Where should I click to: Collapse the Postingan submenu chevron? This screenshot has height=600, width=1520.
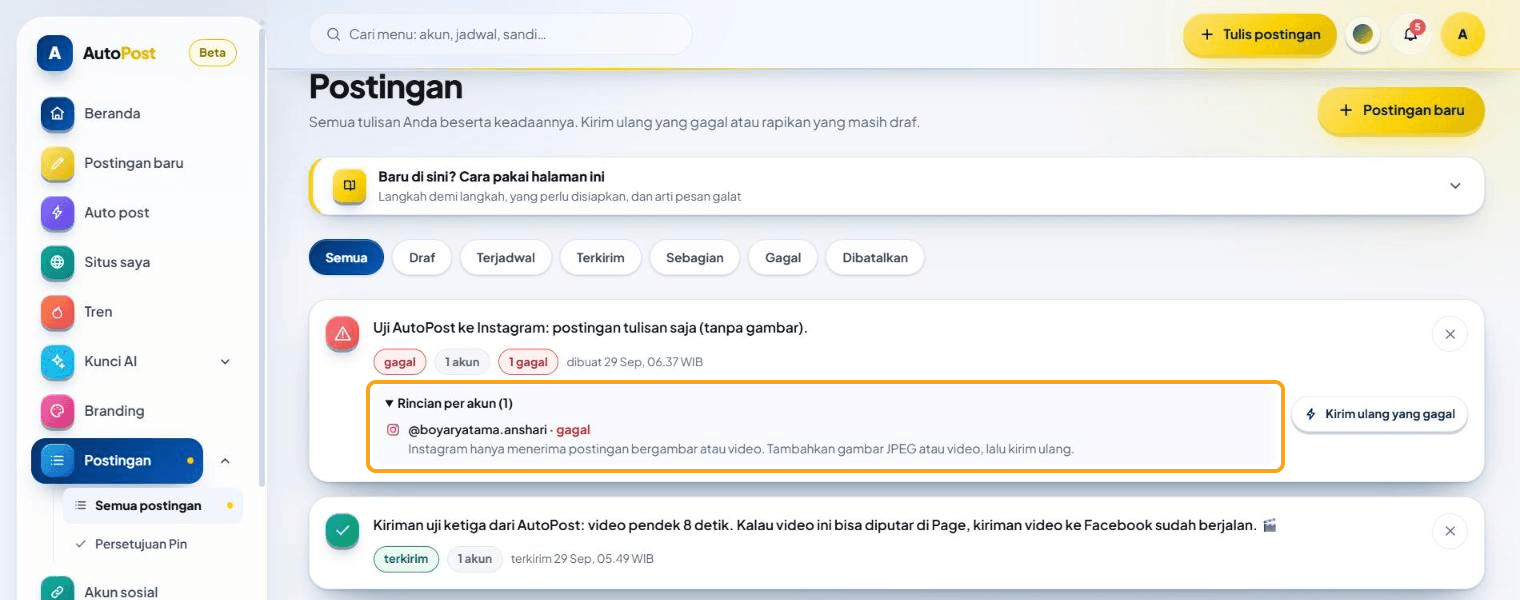pyautogui.click(x=225, y=460)
